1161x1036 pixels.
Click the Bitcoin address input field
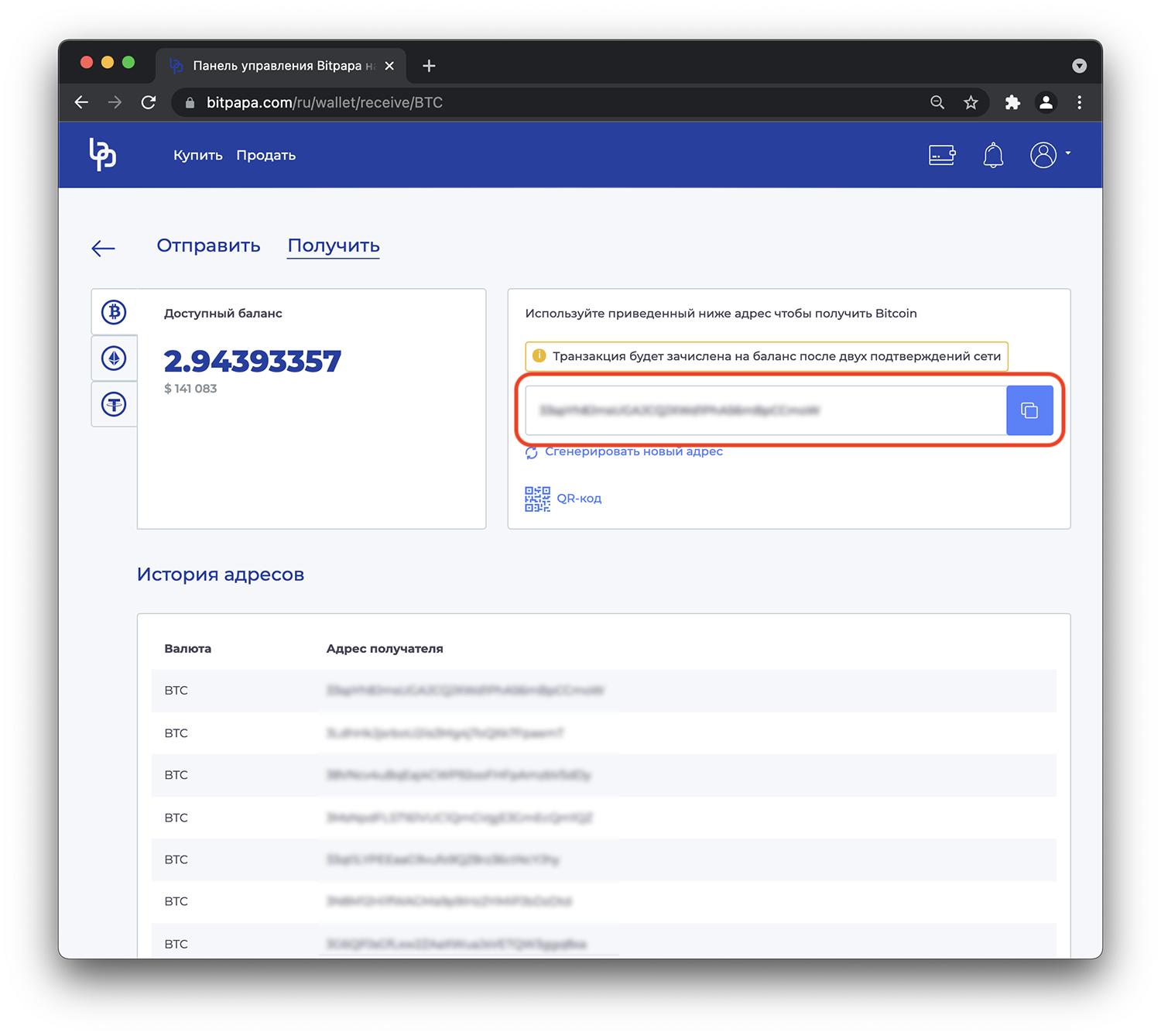[765, 410]
